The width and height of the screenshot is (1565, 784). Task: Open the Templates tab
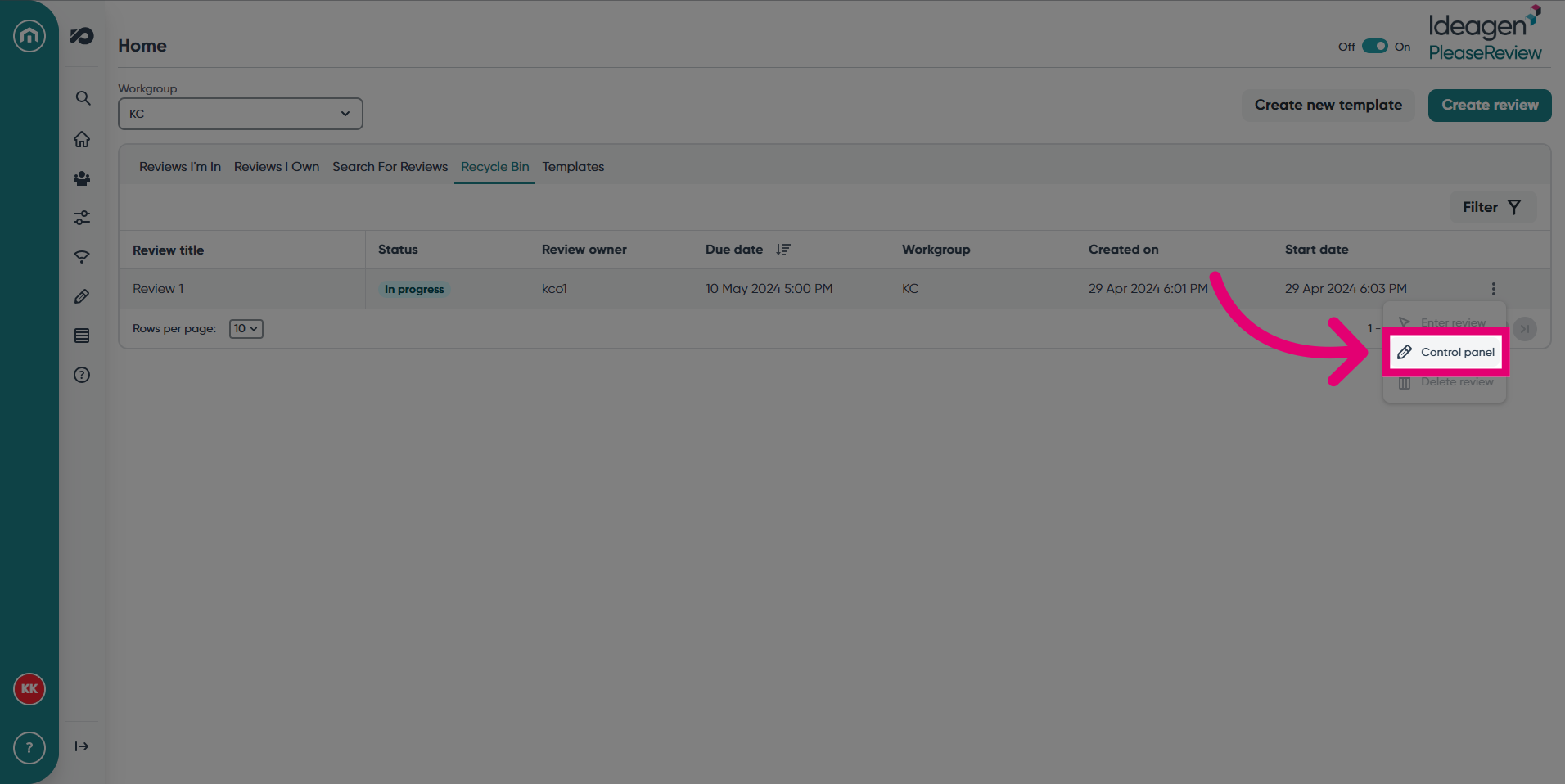pos(573,167)
